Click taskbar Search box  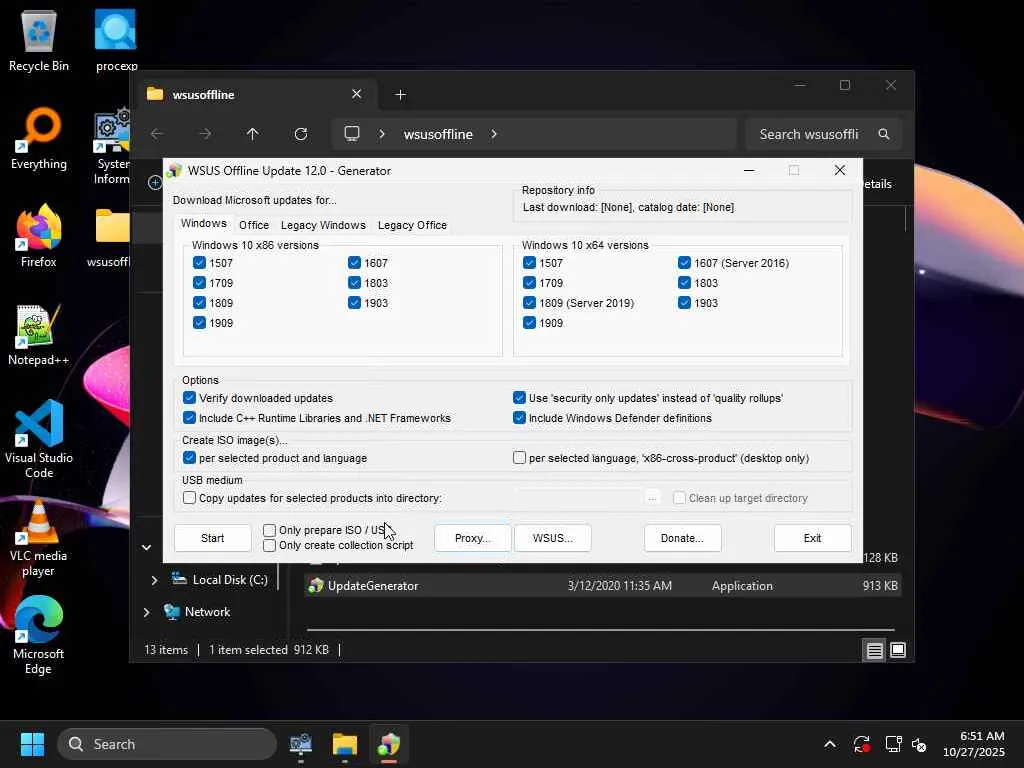(167, 744)
